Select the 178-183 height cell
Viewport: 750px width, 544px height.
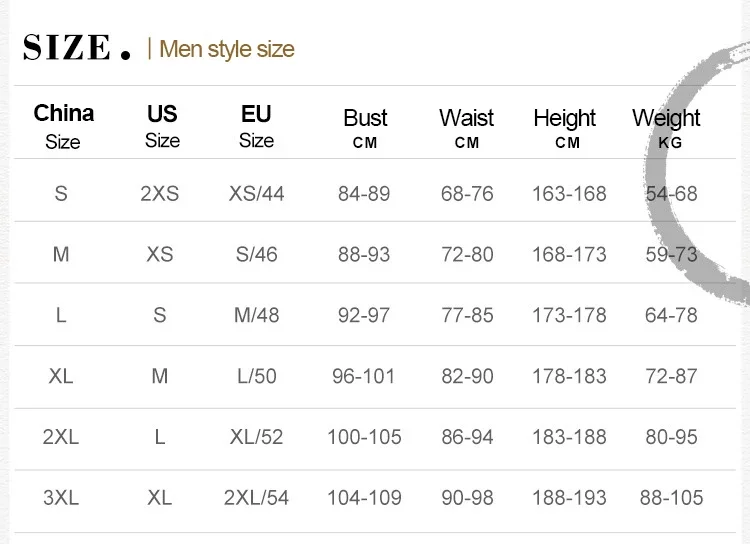click(569, 377)
